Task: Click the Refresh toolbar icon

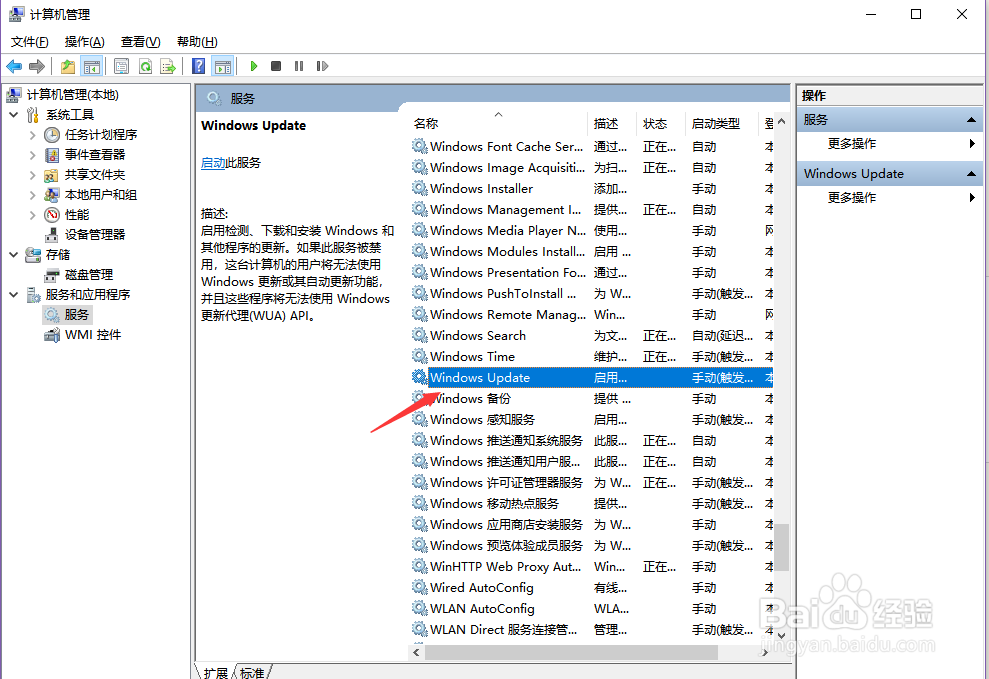Action: (x=145, y=66)
